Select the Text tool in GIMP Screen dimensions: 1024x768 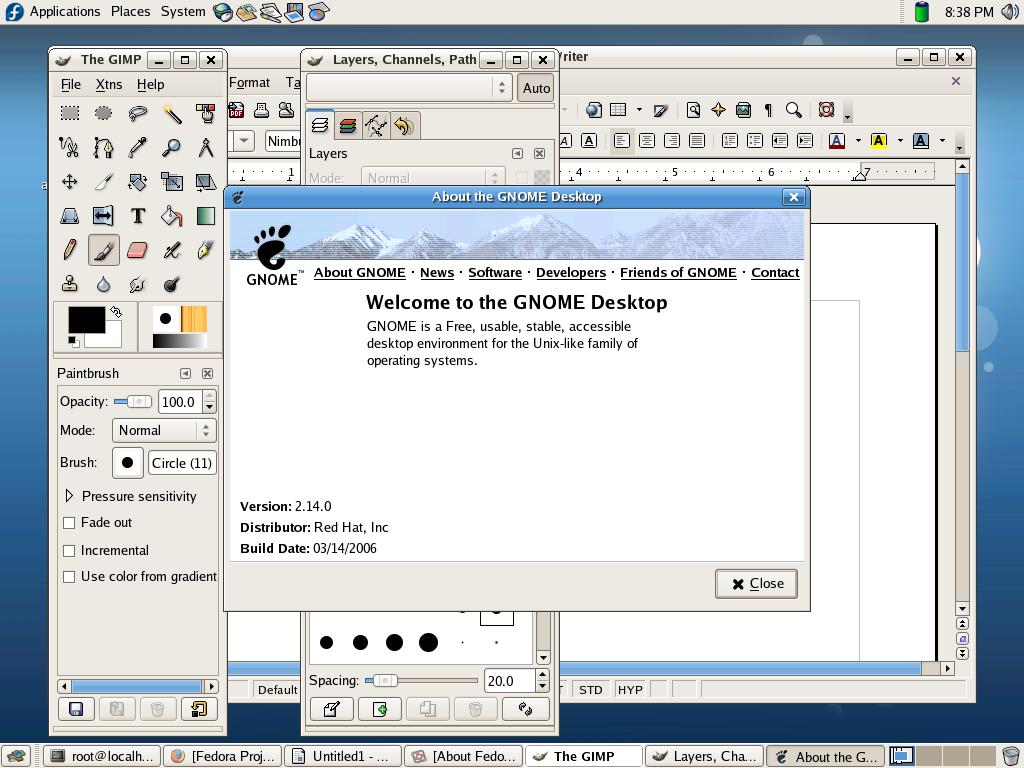137,216
